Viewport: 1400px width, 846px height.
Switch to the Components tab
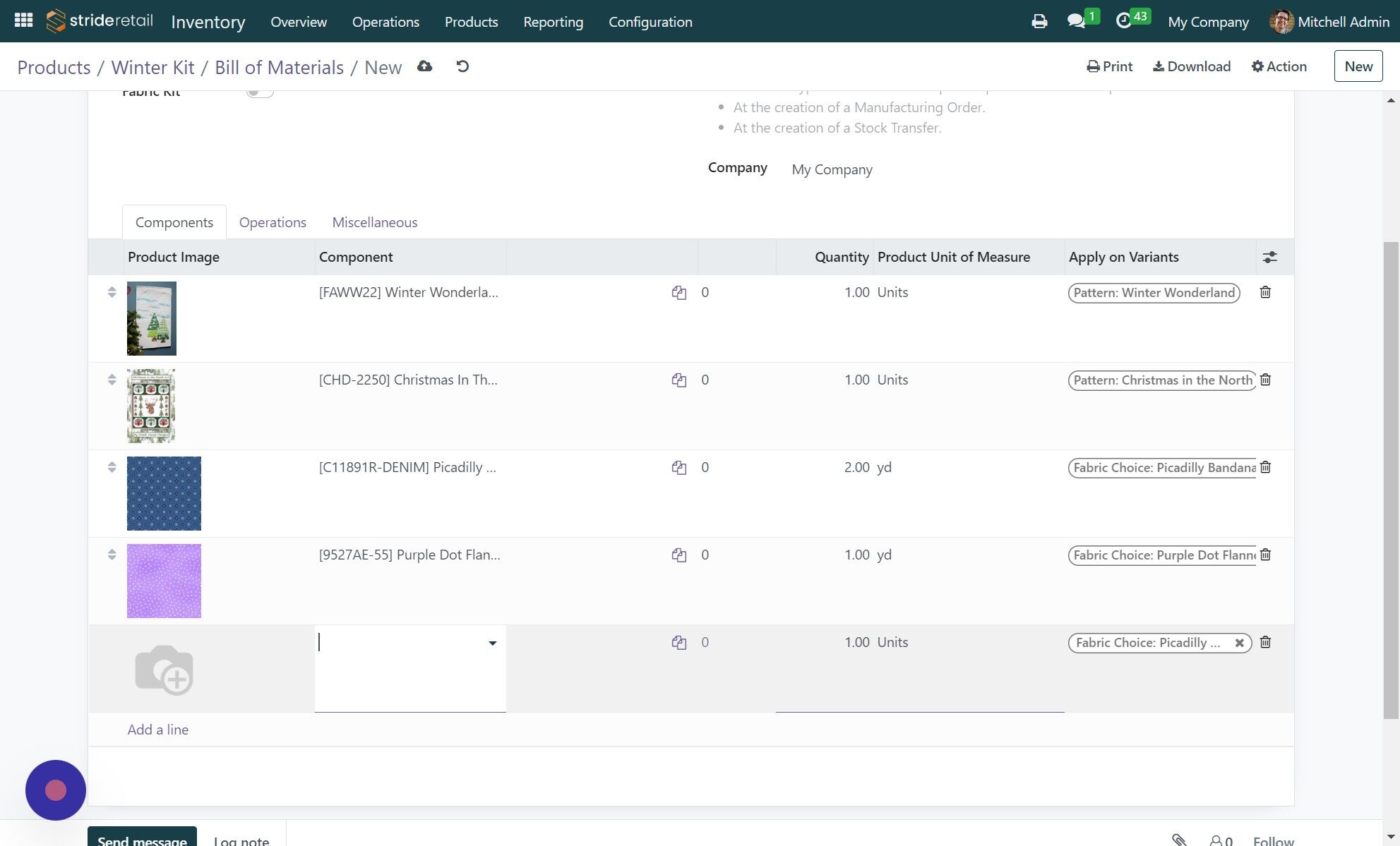174,222
